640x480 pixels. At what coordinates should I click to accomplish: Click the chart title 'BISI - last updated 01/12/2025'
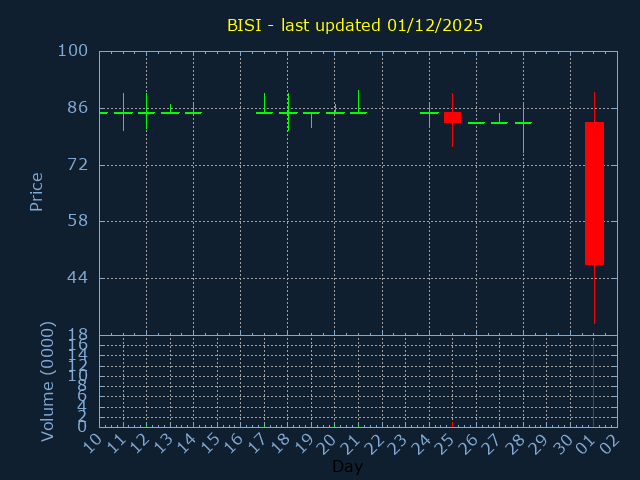[355, 25]
